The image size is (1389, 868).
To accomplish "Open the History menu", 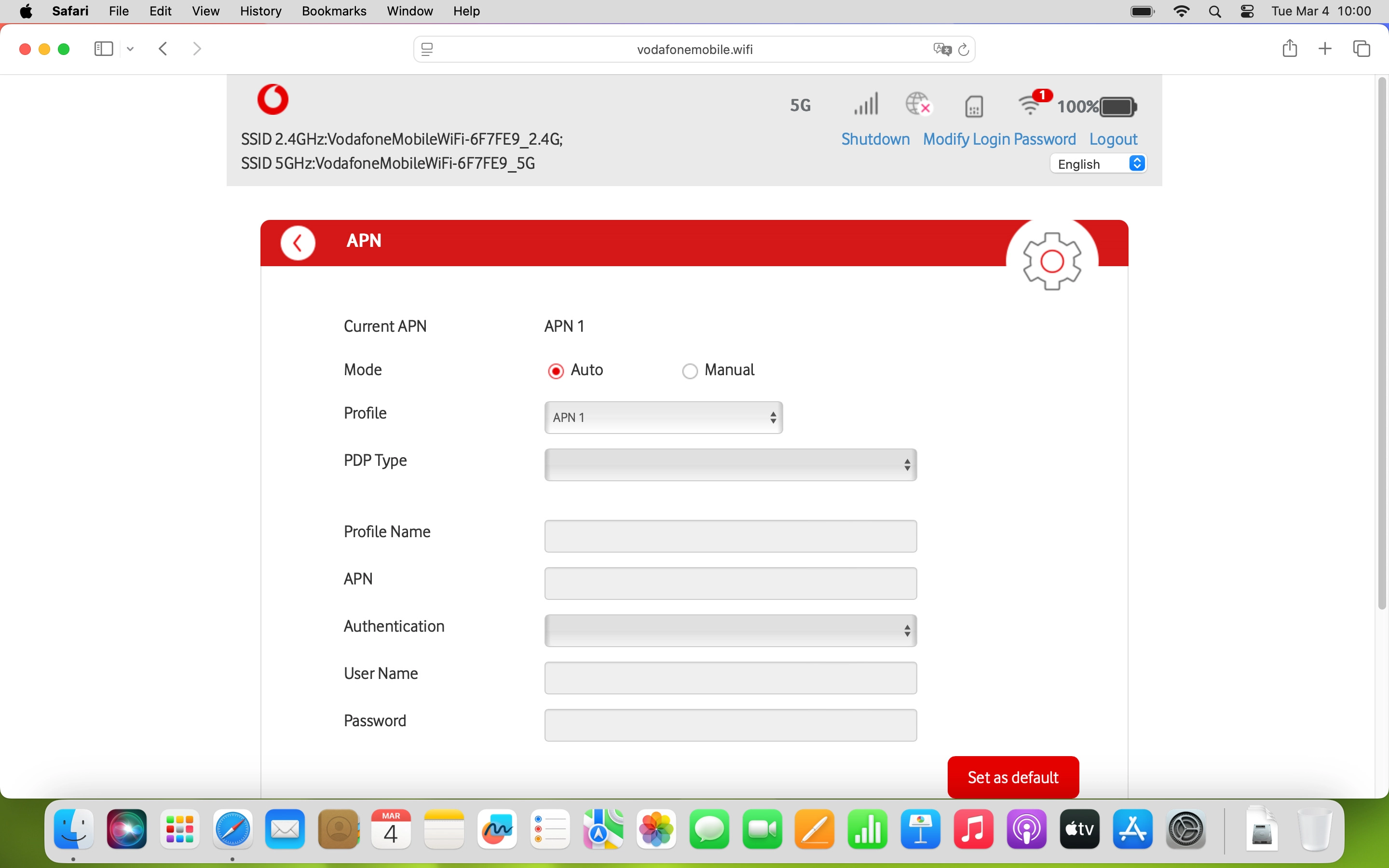I will pos(260,11).
